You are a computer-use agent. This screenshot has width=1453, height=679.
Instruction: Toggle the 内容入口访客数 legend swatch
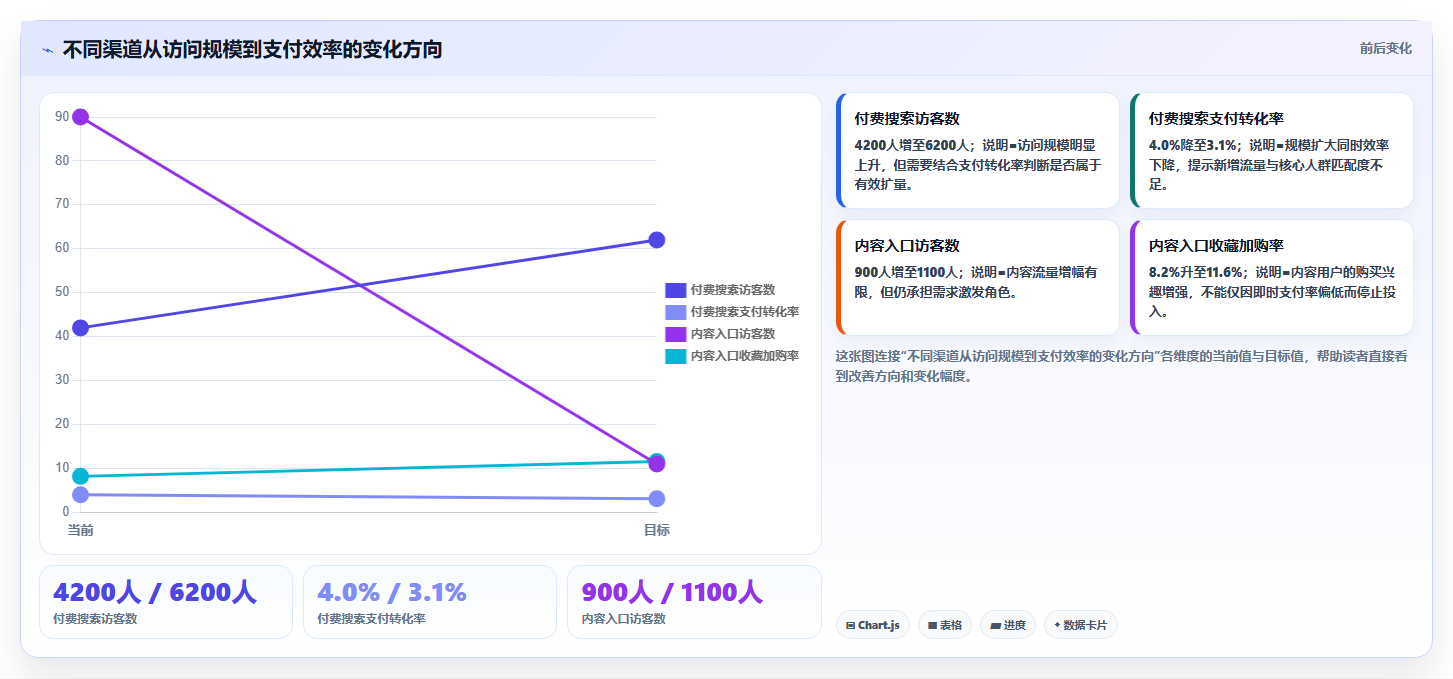(675, 334)
